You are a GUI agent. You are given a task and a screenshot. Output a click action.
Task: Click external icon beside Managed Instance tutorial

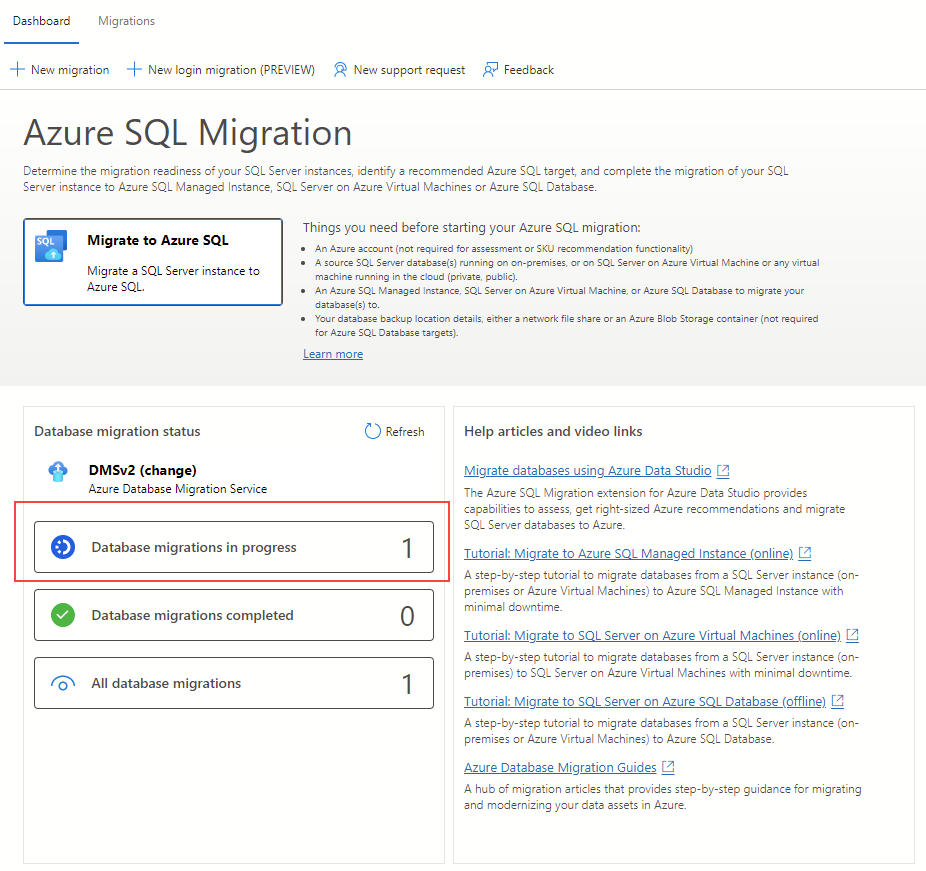click(x=805, y=553)
